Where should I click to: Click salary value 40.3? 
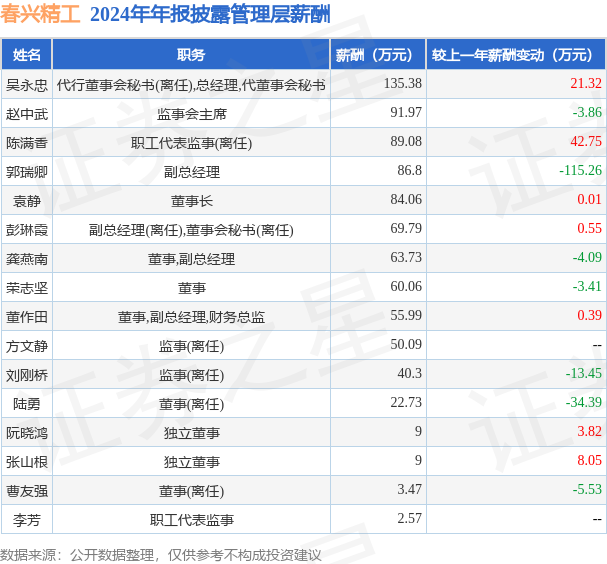[x=409, y=374]
